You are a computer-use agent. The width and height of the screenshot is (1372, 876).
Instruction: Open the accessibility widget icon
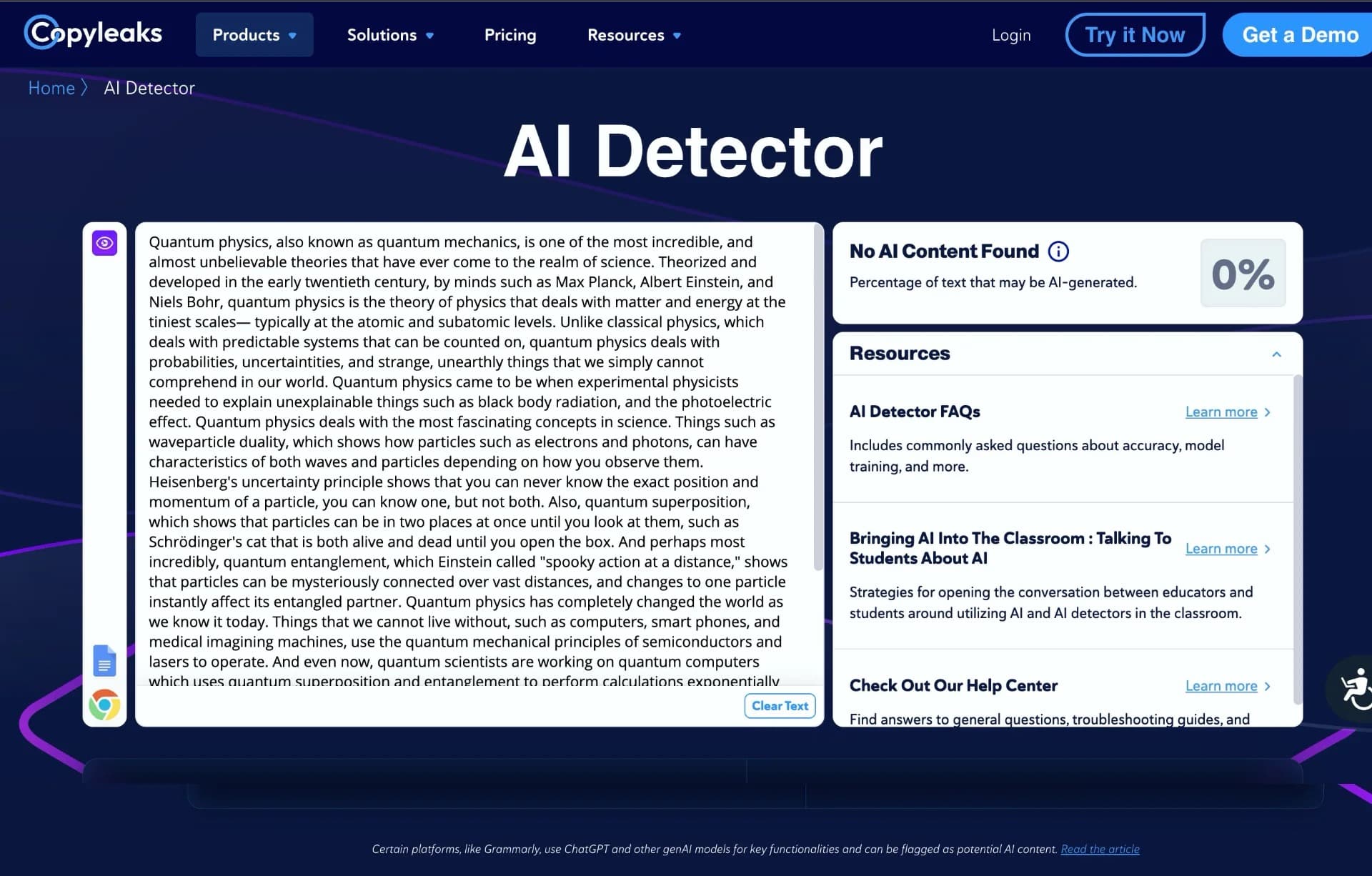coord(1353,688)
